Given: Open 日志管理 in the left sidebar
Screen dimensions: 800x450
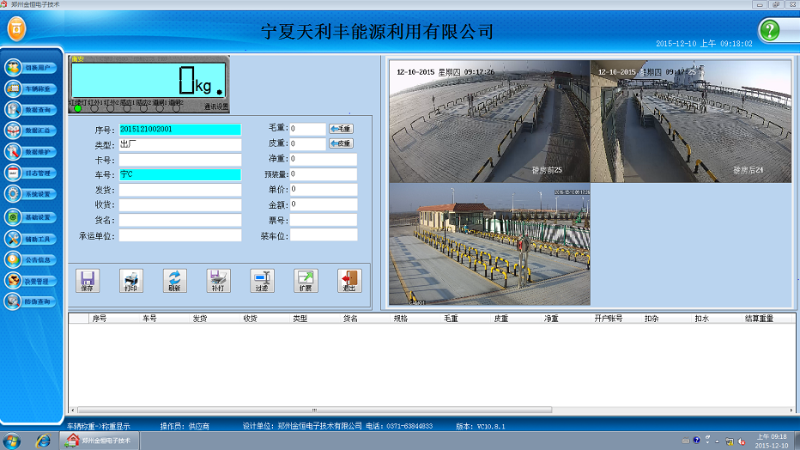Looking at the screenshot, I should [32, 173].
